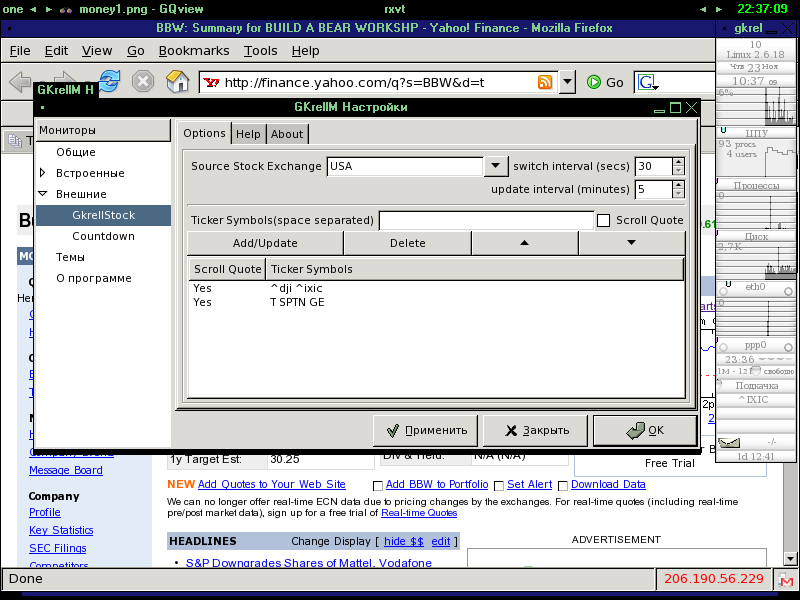Viewport: 800px width, 600px height.
Task: Click the green Go button icon
Action: coord(594,82)
